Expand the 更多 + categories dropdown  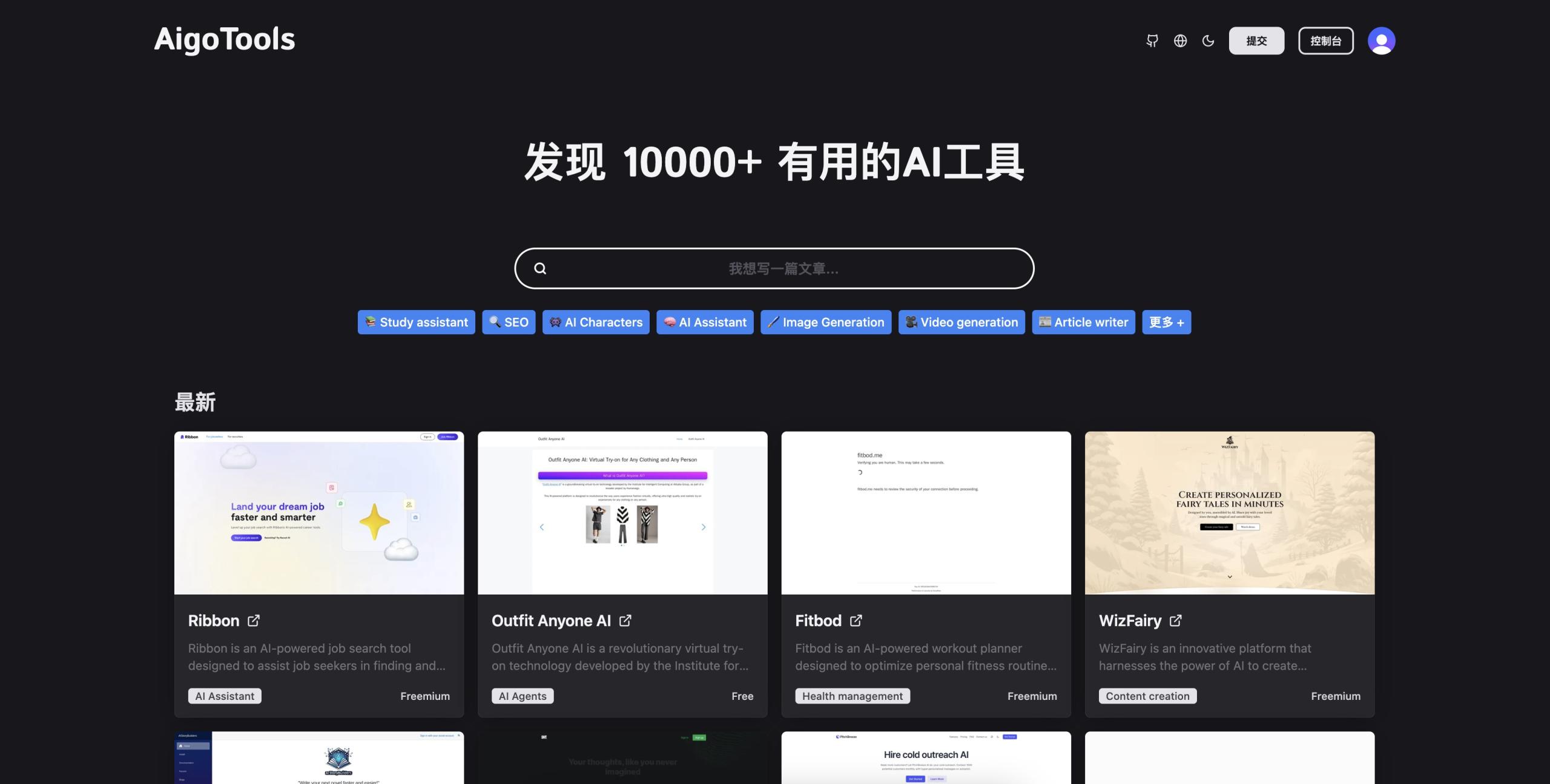point(1166,322)
